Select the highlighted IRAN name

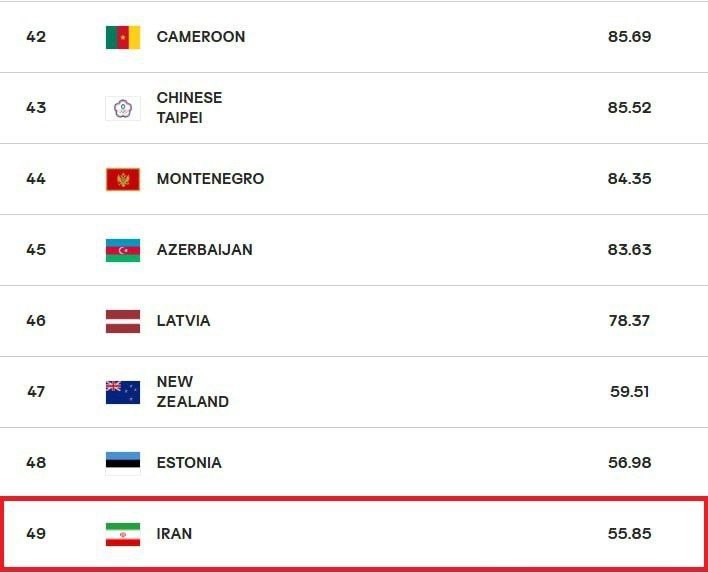[174, 534]
